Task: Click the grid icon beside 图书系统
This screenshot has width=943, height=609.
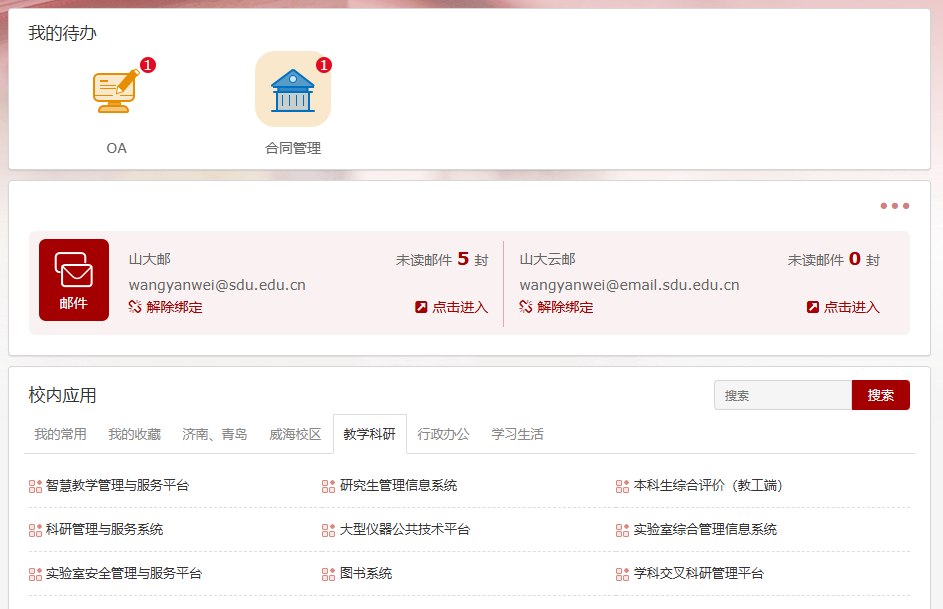Action: point(328,574)
